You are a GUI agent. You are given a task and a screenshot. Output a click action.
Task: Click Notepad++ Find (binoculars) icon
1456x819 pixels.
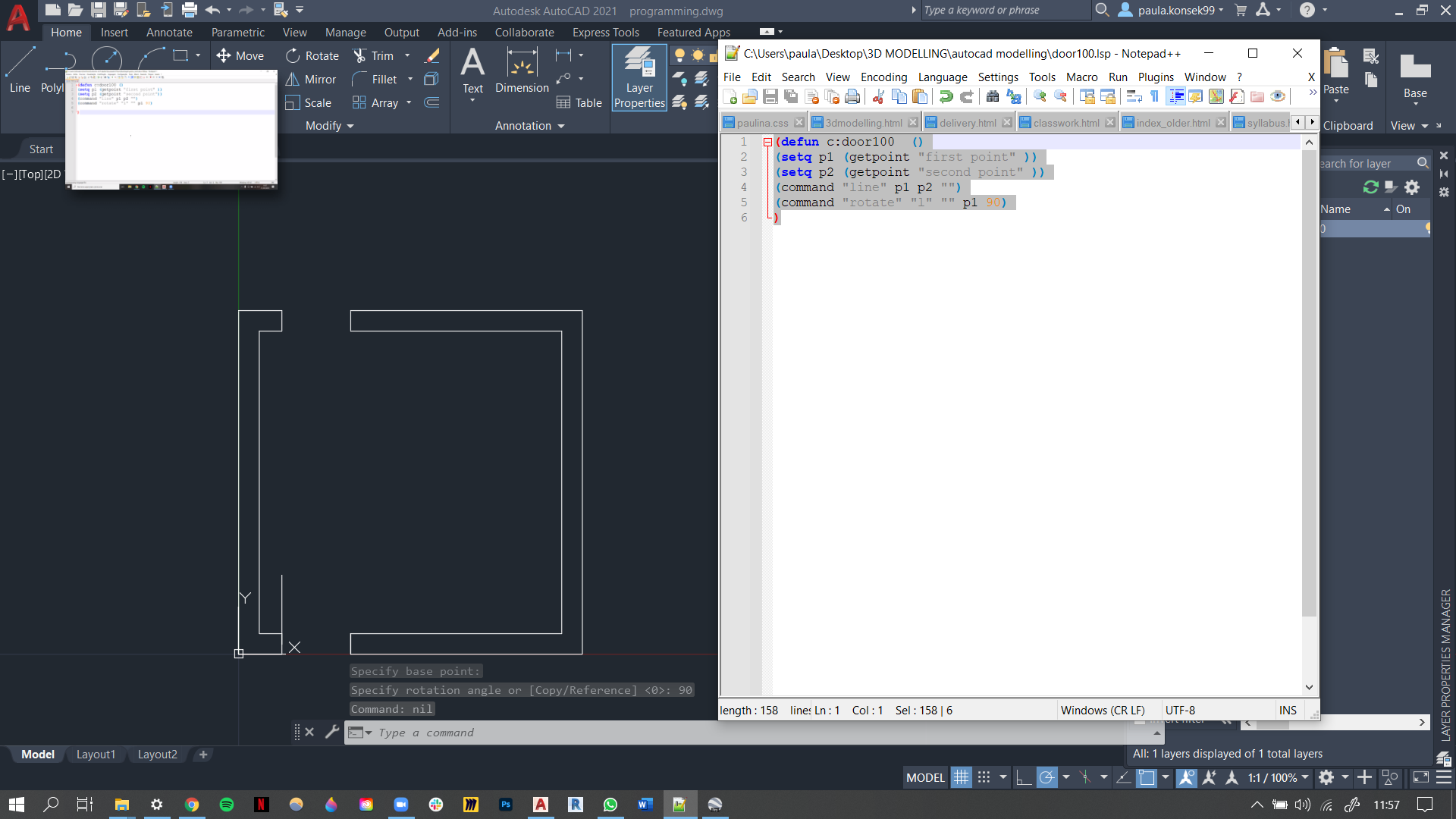[993, 97]
